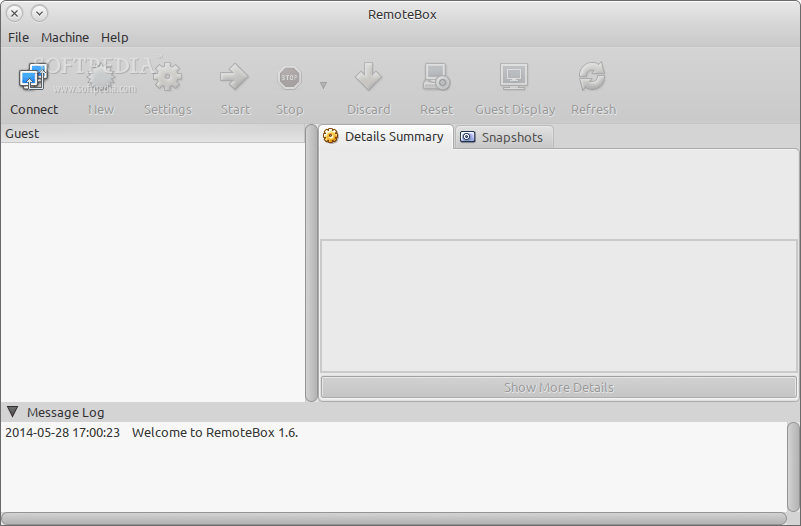This screenshot has width=801, height=526.
Task: Click the Discard down-arrow icon
Action: 368,77
